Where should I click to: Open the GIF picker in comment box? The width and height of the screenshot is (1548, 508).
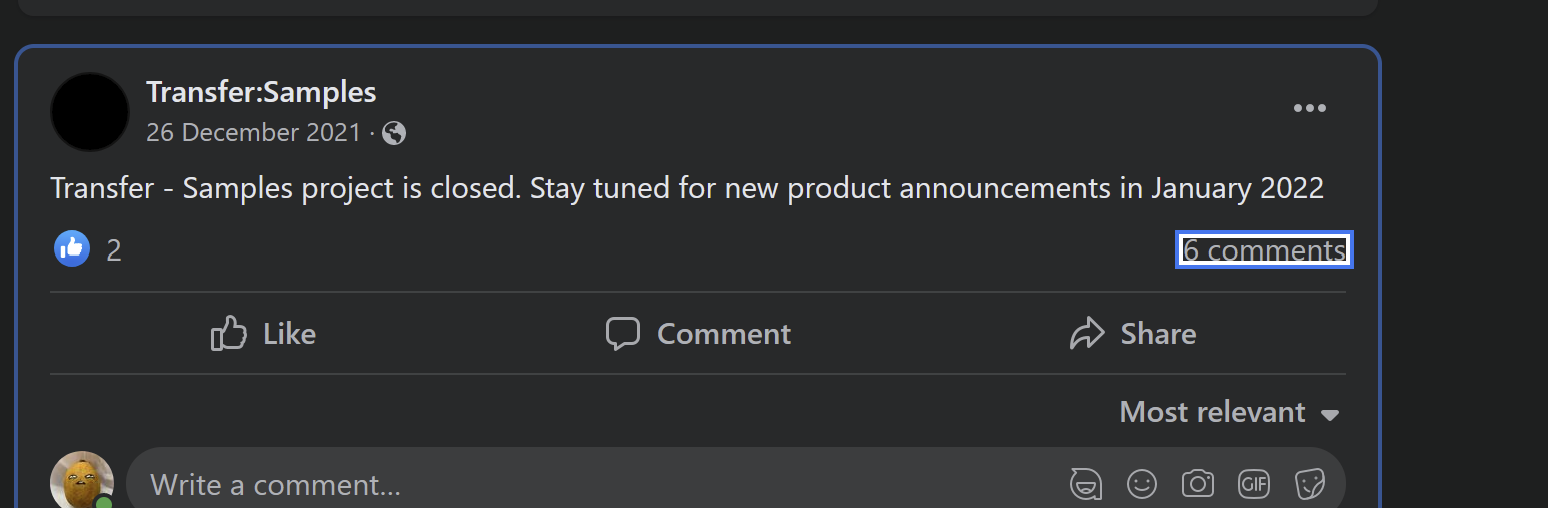click(1253, 485)
